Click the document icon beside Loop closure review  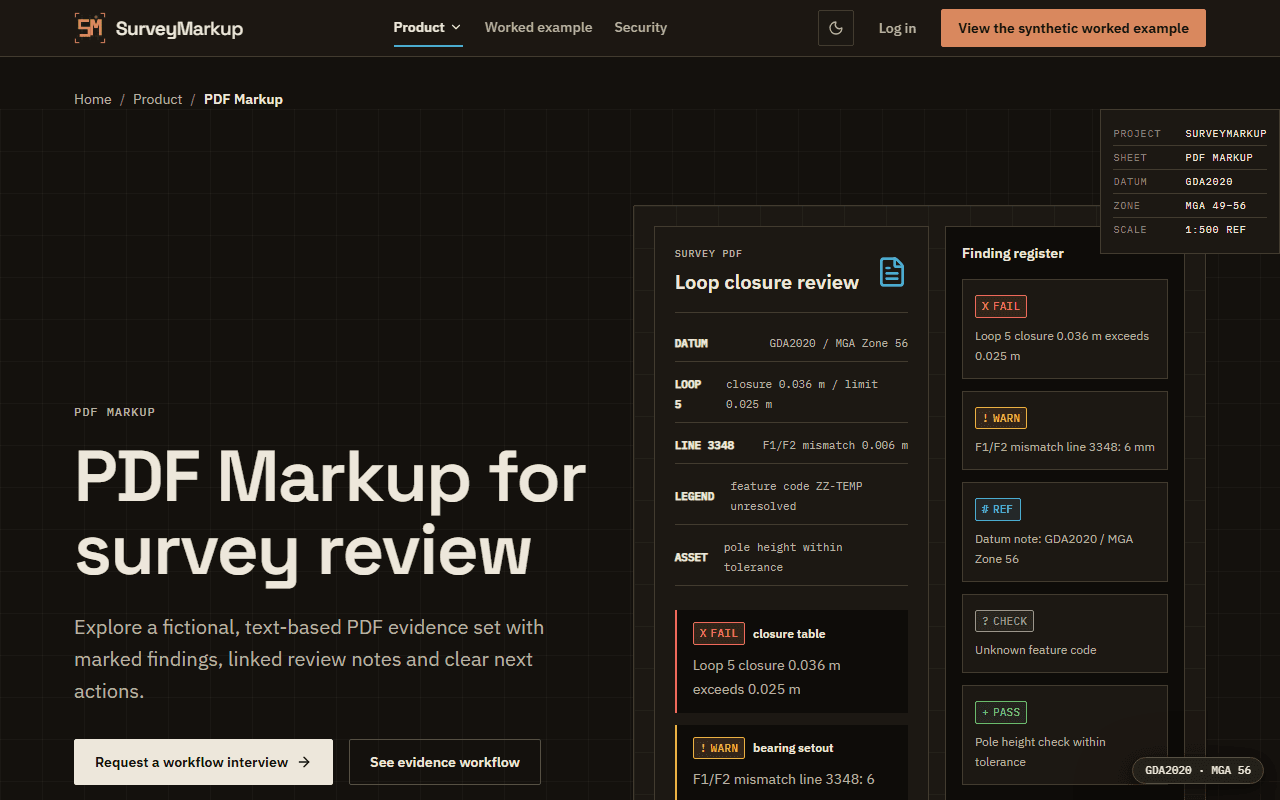pyautogui.click(x=892, y=272)
